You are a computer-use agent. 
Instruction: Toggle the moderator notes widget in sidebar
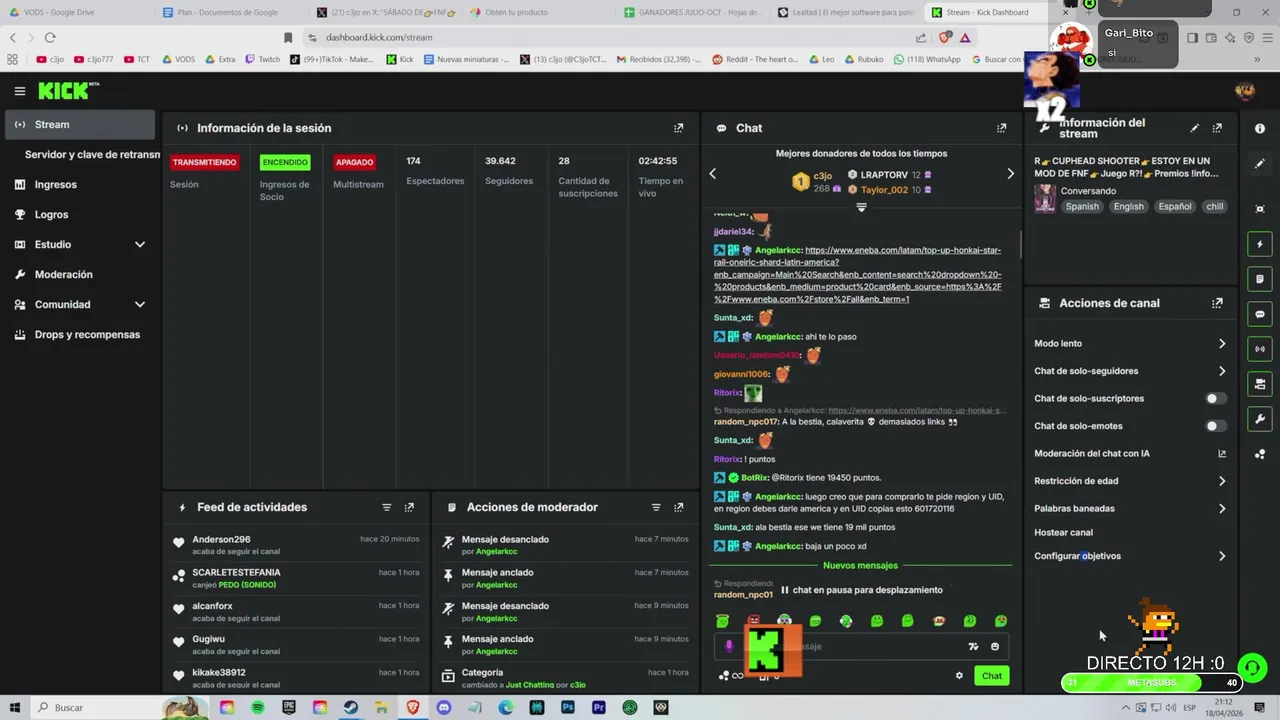1260,279
